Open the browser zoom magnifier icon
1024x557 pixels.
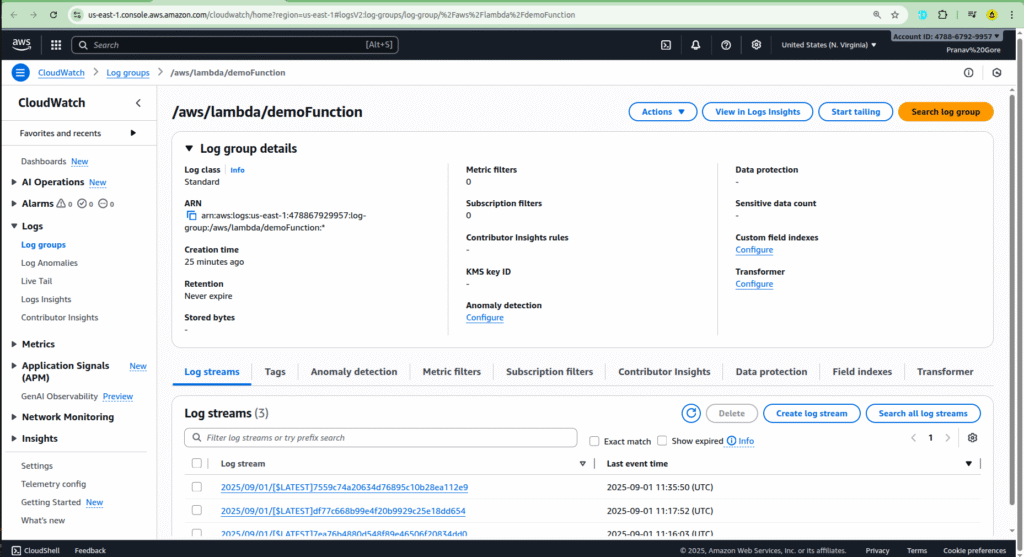click(x=876, y=14)
